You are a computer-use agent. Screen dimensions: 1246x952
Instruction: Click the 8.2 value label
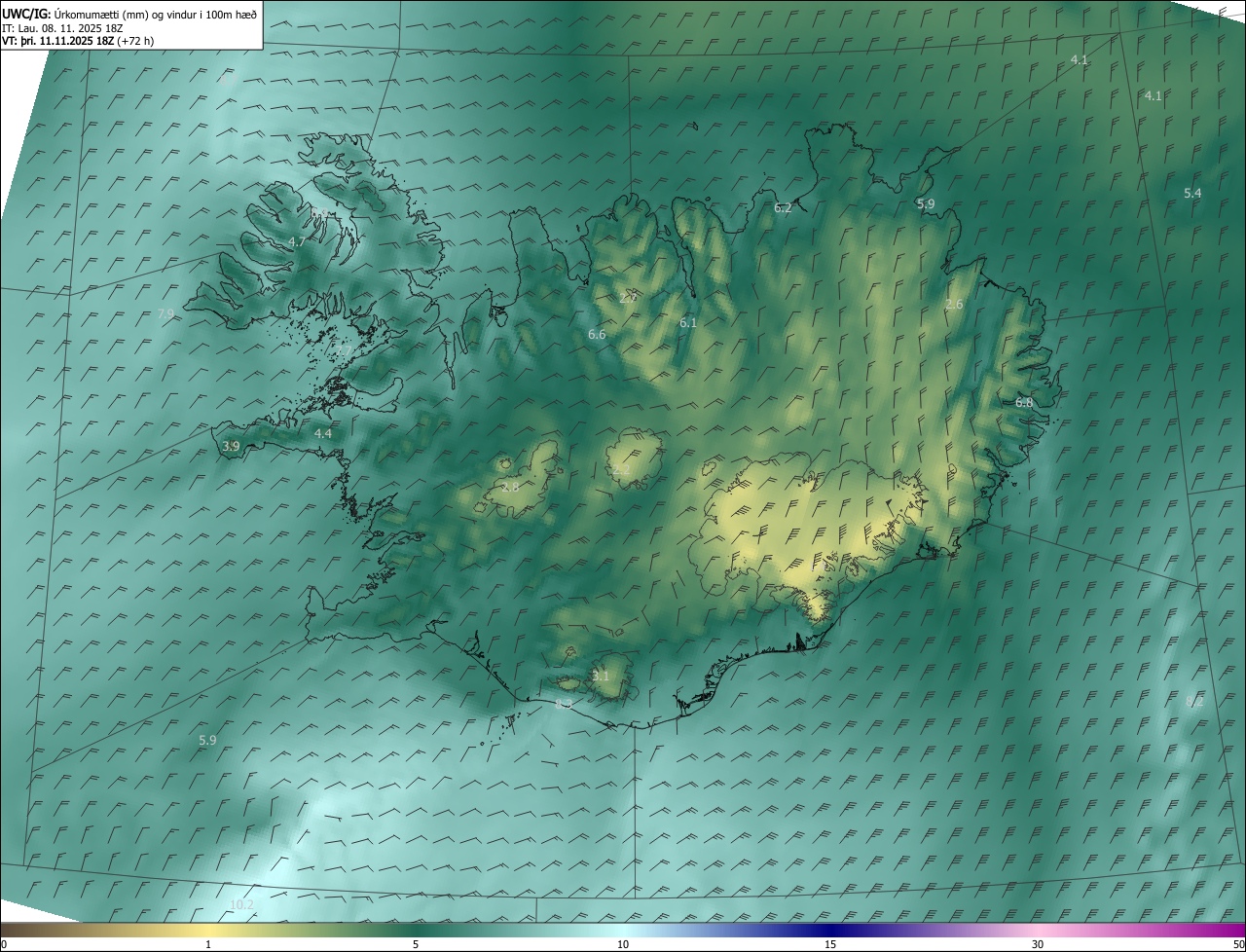pyautogui.click(x=1195, y=702)
